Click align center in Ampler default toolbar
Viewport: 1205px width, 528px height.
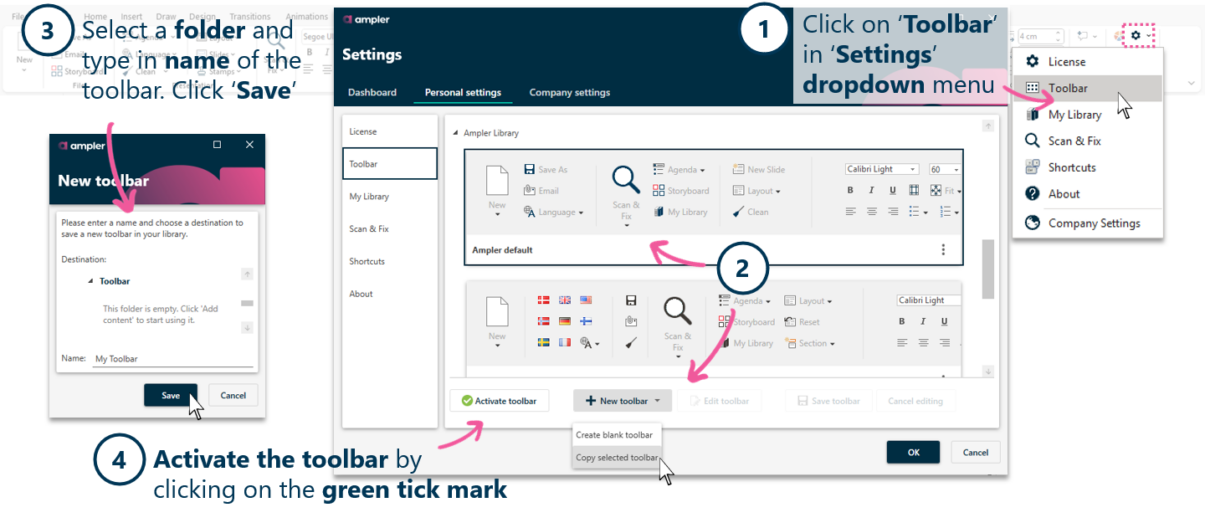coord(872,212)
